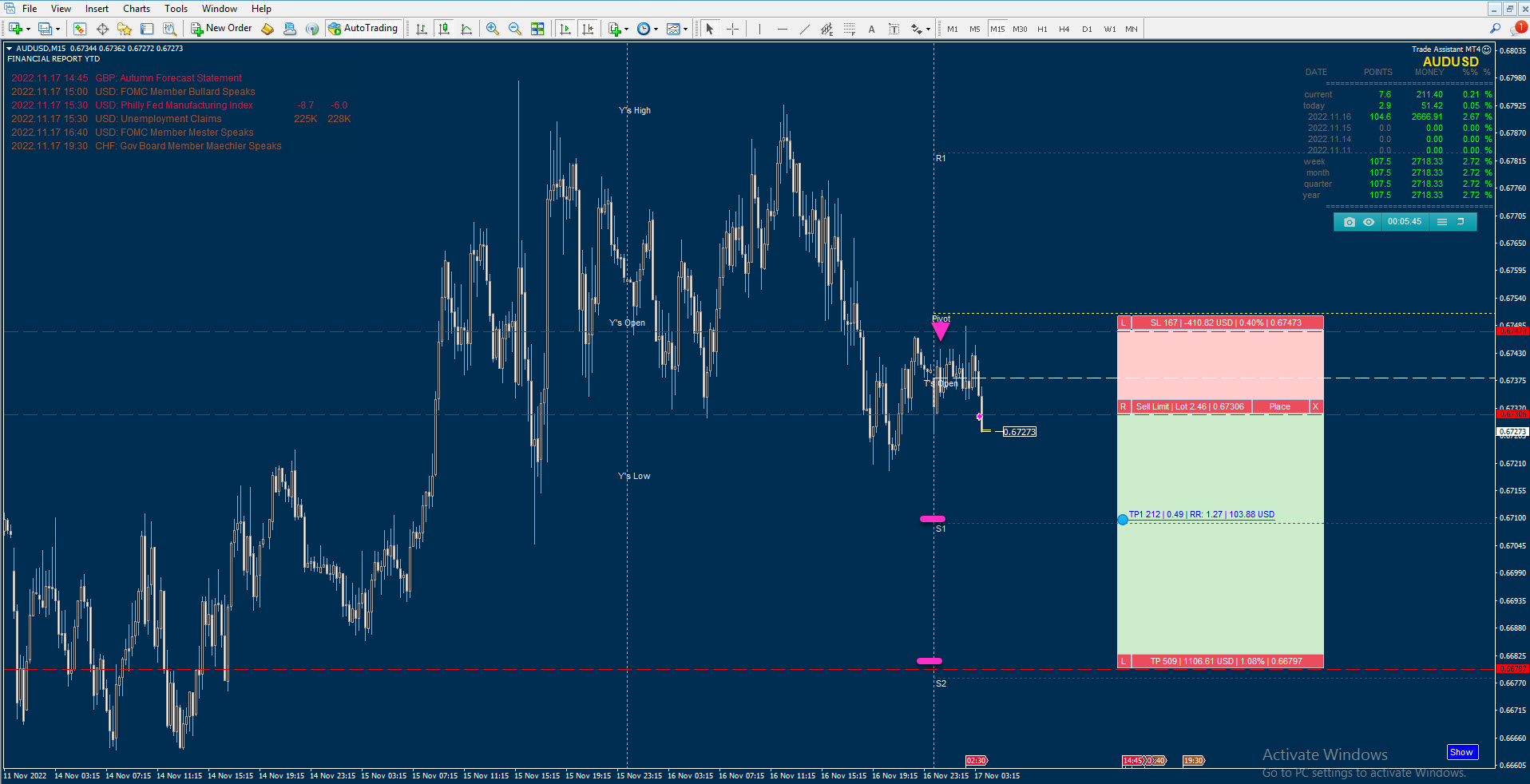Toggle the Terminal panel icon
Viewport: 1530px width, 784px height.
[147, 29]
